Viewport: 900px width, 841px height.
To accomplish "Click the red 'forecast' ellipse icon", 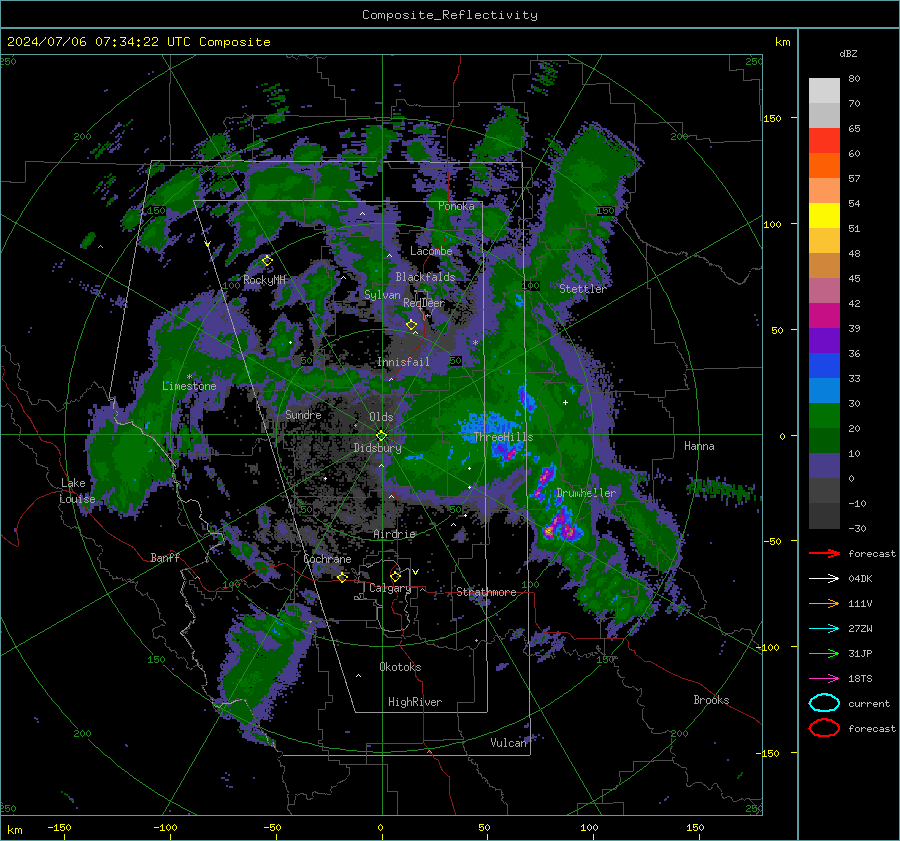I will click(x=824, y=728).
